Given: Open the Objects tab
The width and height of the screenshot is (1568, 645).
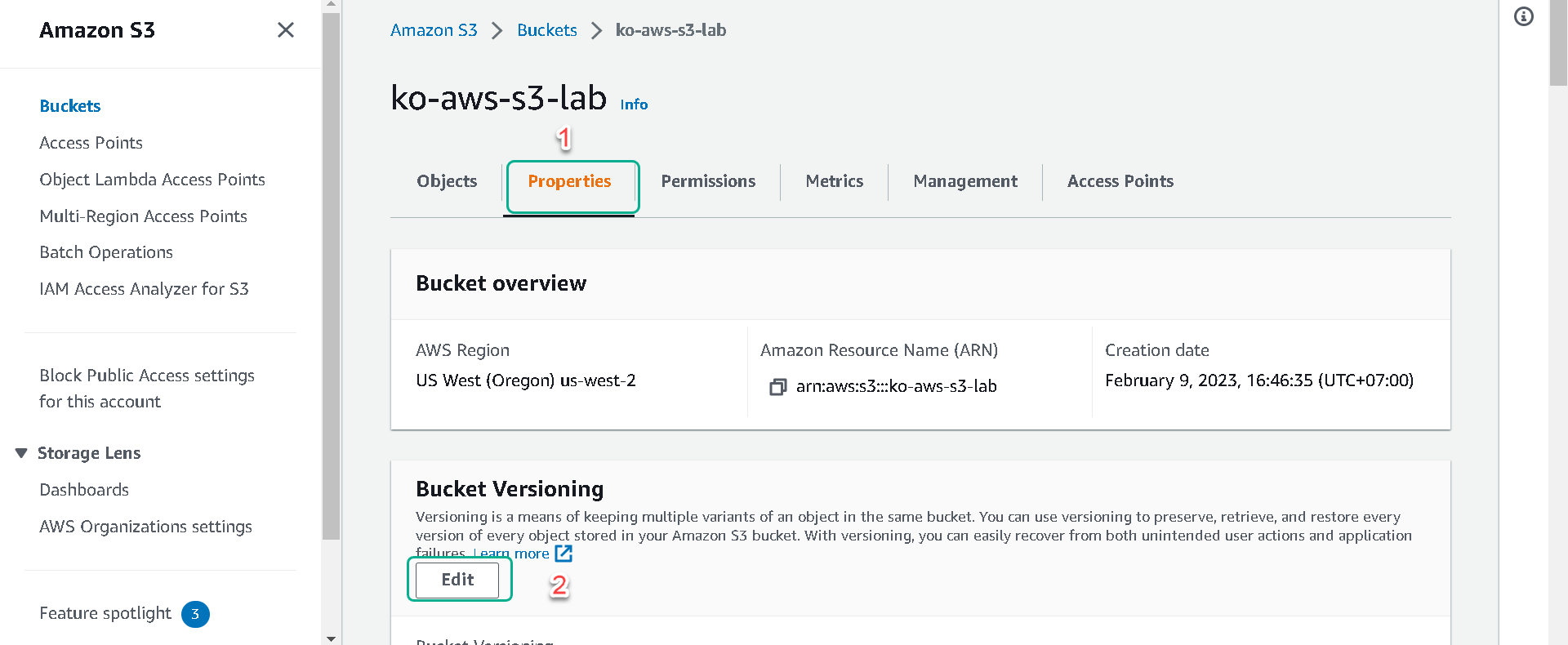Looking at the screenshot, I should point(447,181).
